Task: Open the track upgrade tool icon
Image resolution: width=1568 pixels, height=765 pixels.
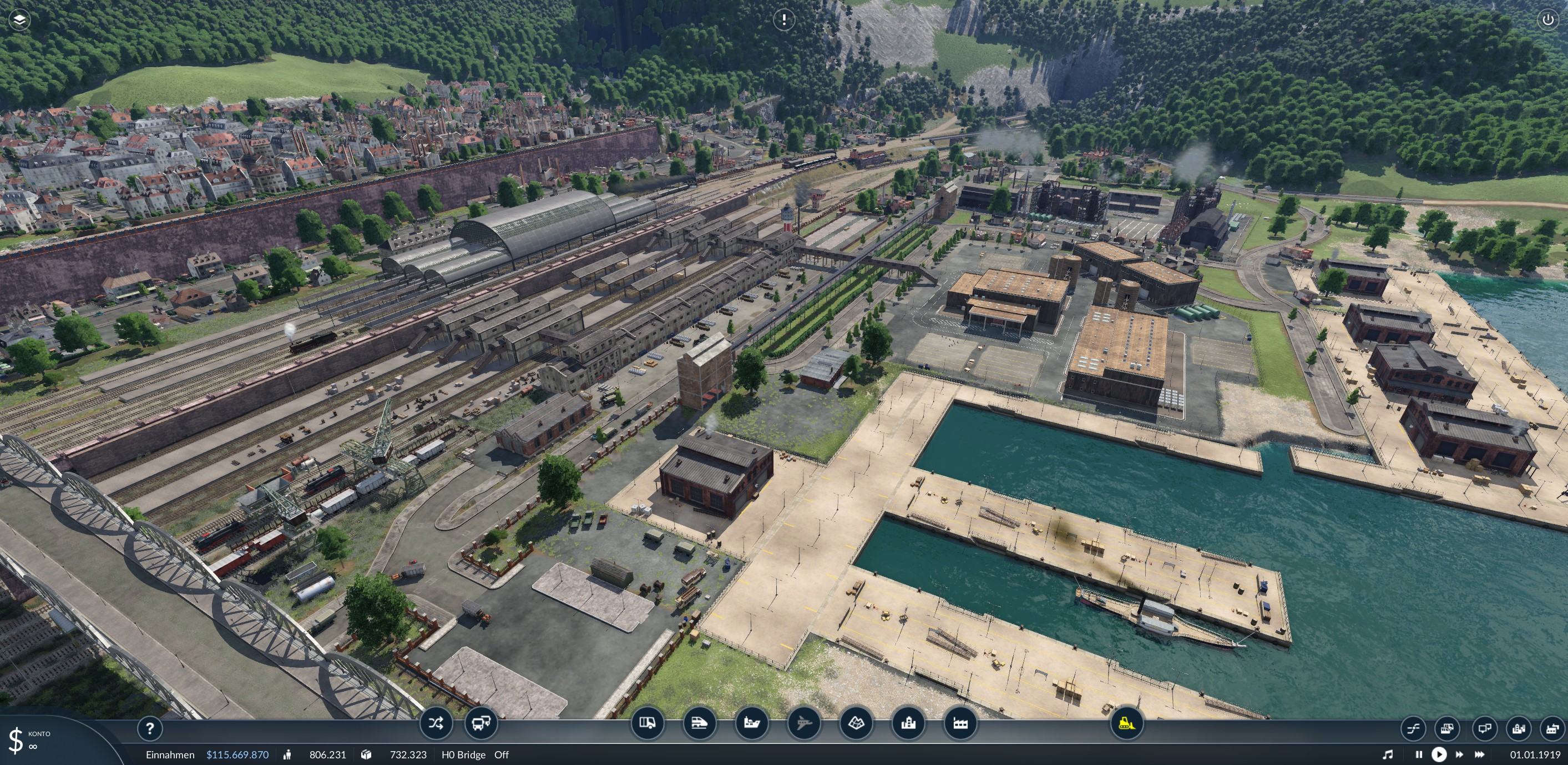Action: (x=1413, y=728)
